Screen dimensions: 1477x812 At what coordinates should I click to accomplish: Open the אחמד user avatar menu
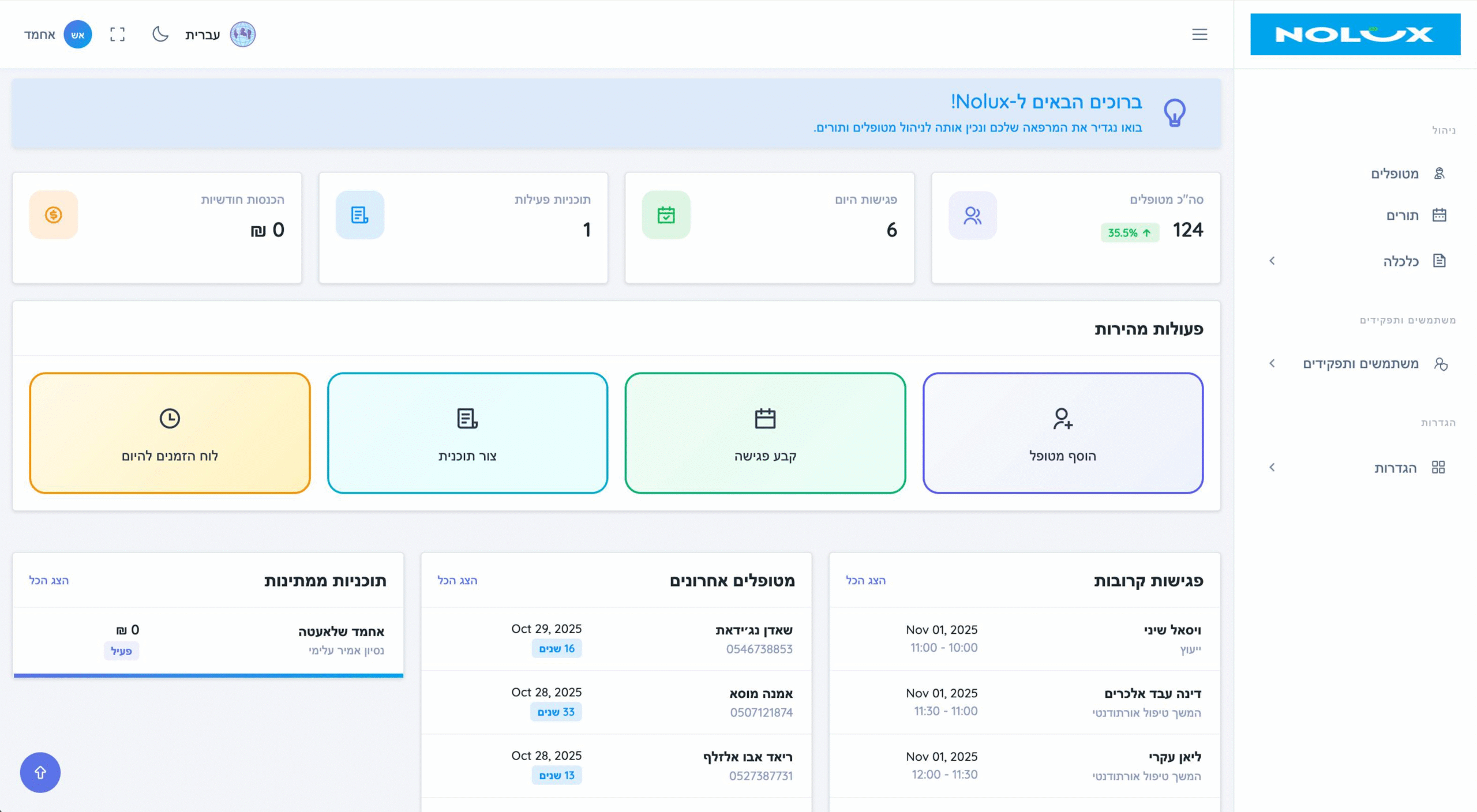(77, 34)
